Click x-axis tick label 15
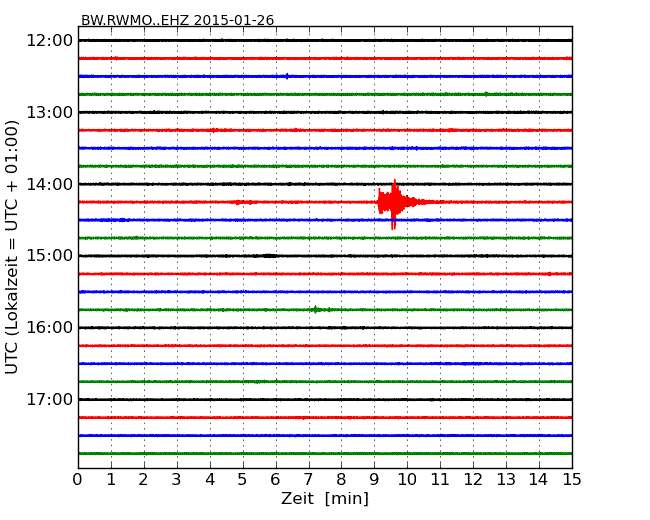The height and width of the screenshot is (520, 650). click(572, 479)
